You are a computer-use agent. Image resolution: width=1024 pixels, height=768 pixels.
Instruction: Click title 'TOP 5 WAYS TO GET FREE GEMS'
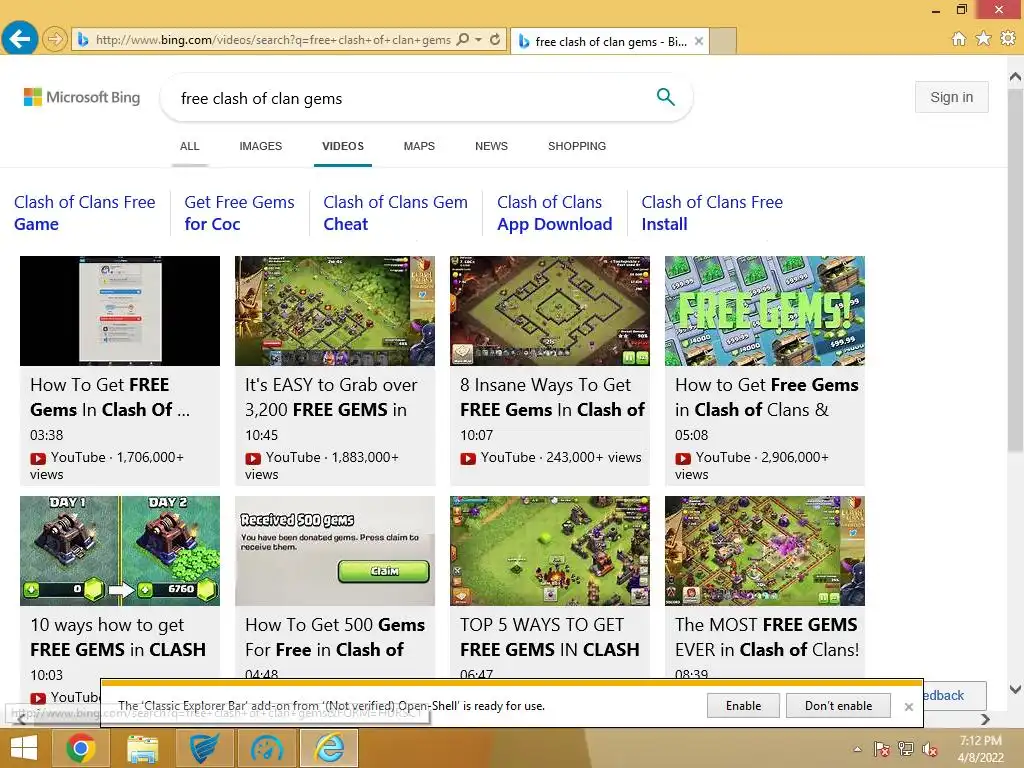[x=550, y=637]
